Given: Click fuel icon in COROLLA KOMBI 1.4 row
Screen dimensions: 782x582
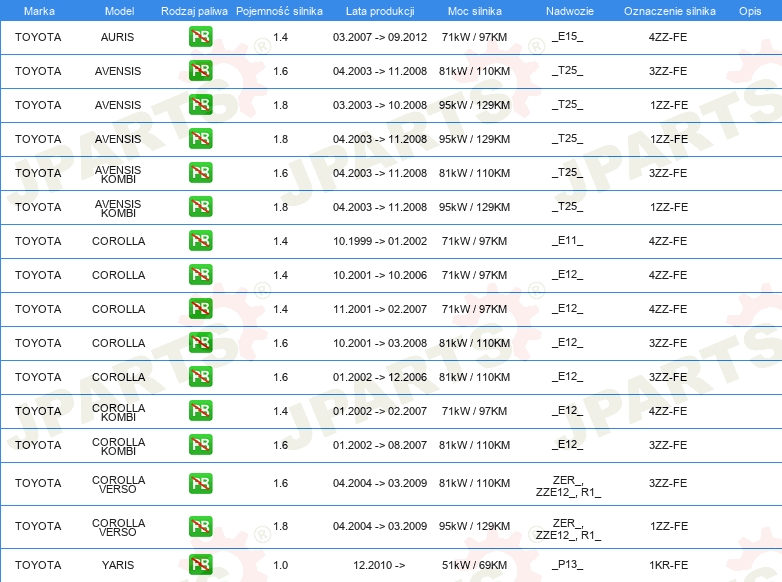Looking at the screenshot, I should 200,410.
